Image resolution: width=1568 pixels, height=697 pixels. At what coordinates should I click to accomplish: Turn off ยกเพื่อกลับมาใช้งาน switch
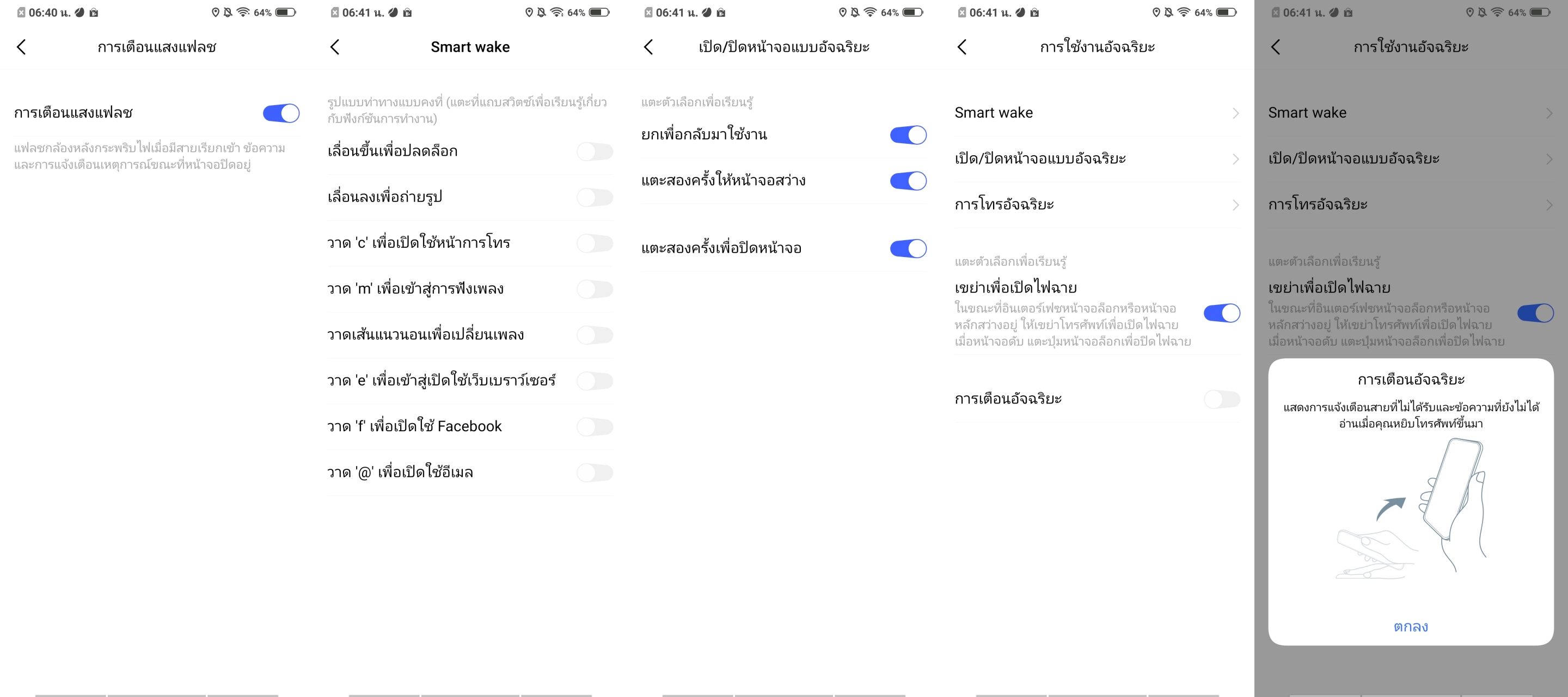908,135
